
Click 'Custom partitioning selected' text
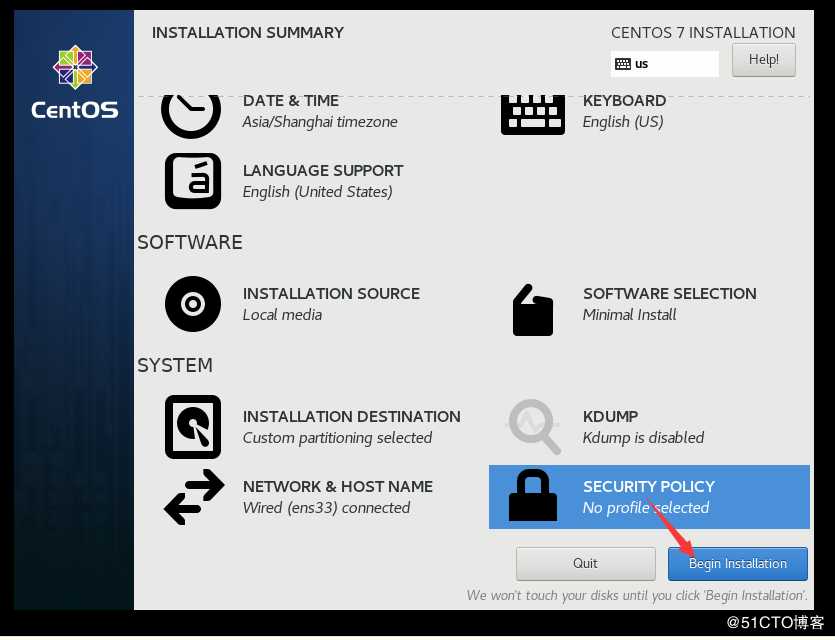(337, 438)
